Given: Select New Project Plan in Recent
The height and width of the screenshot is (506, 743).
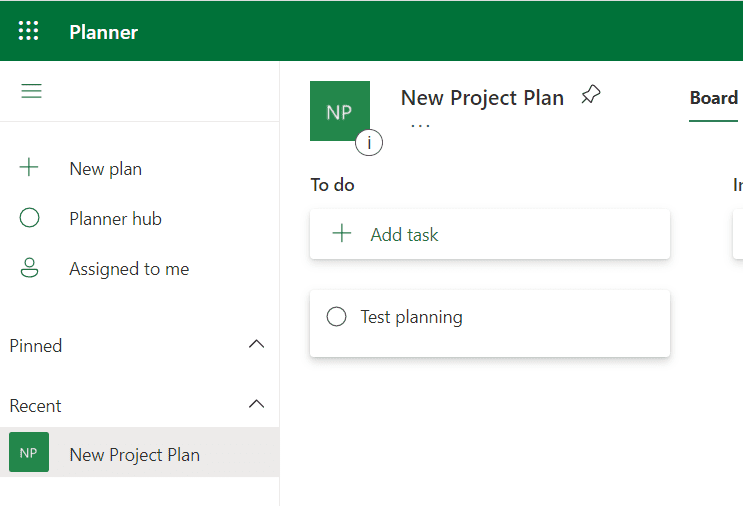Looking at the screenshot, I should (x=135, y=455).
